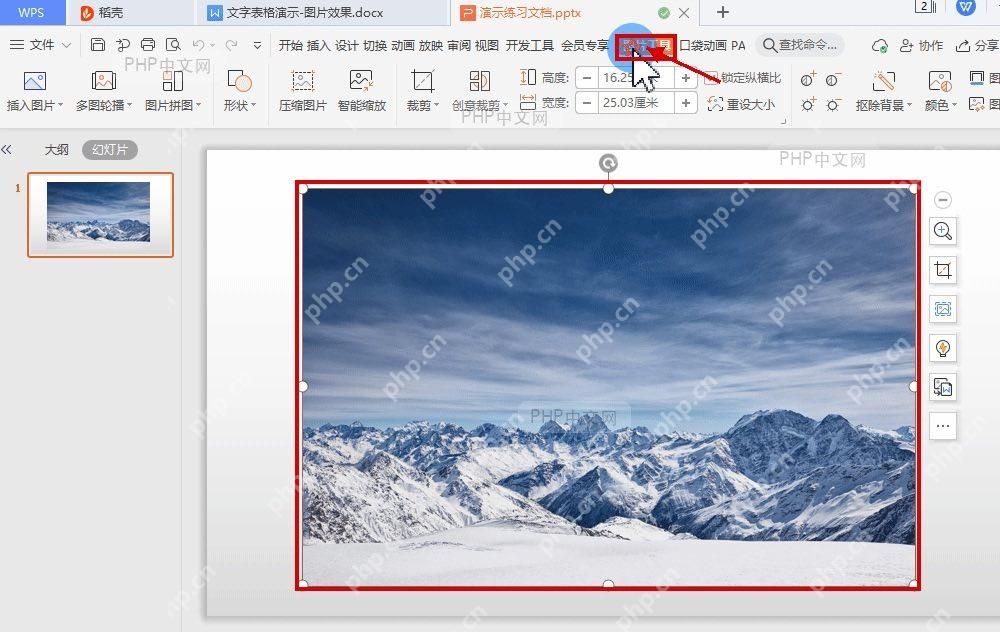Viewport: 1000px width, 632px height.
Task: Click the cloud sync status icon
Action: pyautogui.click(x=880, y=45)
